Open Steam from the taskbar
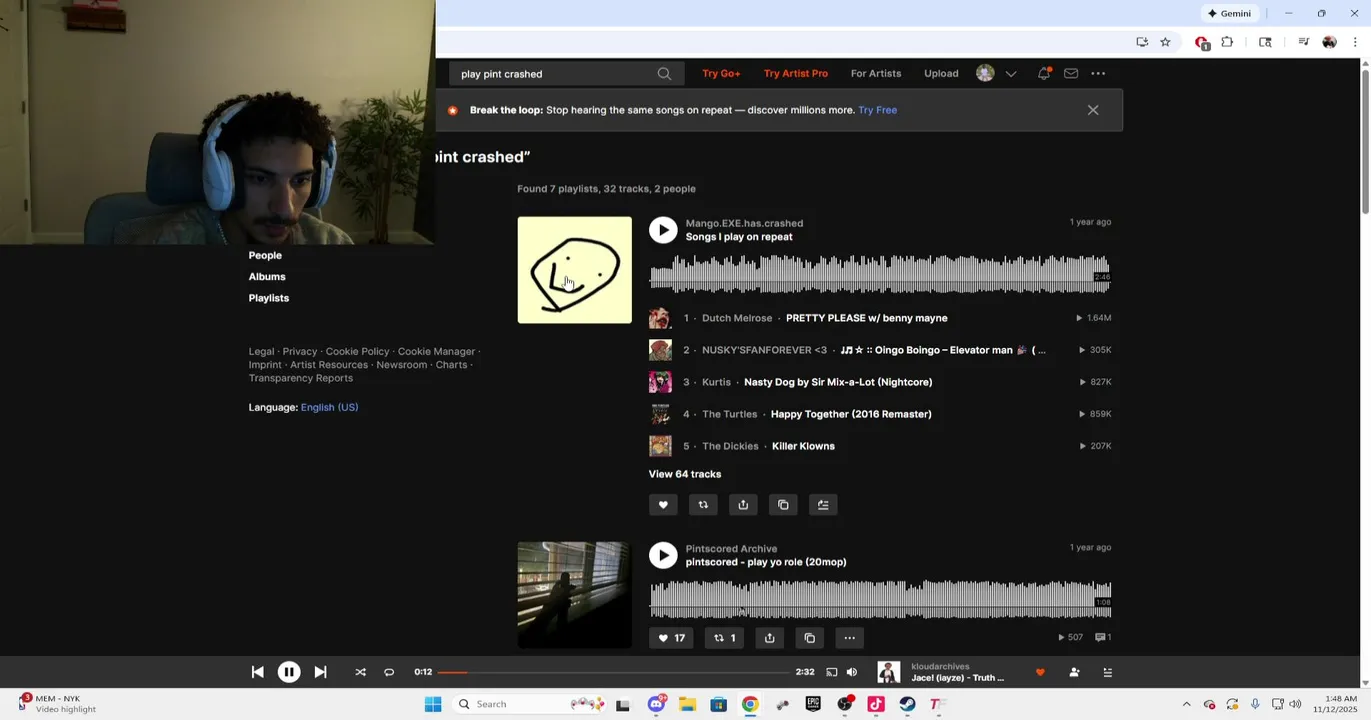This screenshot has width=1371, height=720. (907, 704)
